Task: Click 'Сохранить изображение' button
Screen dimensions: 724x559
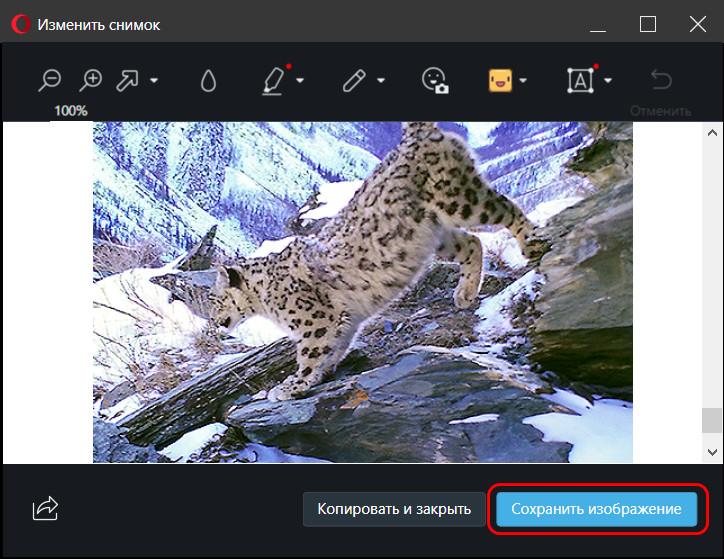Action: tap(596, 509)
